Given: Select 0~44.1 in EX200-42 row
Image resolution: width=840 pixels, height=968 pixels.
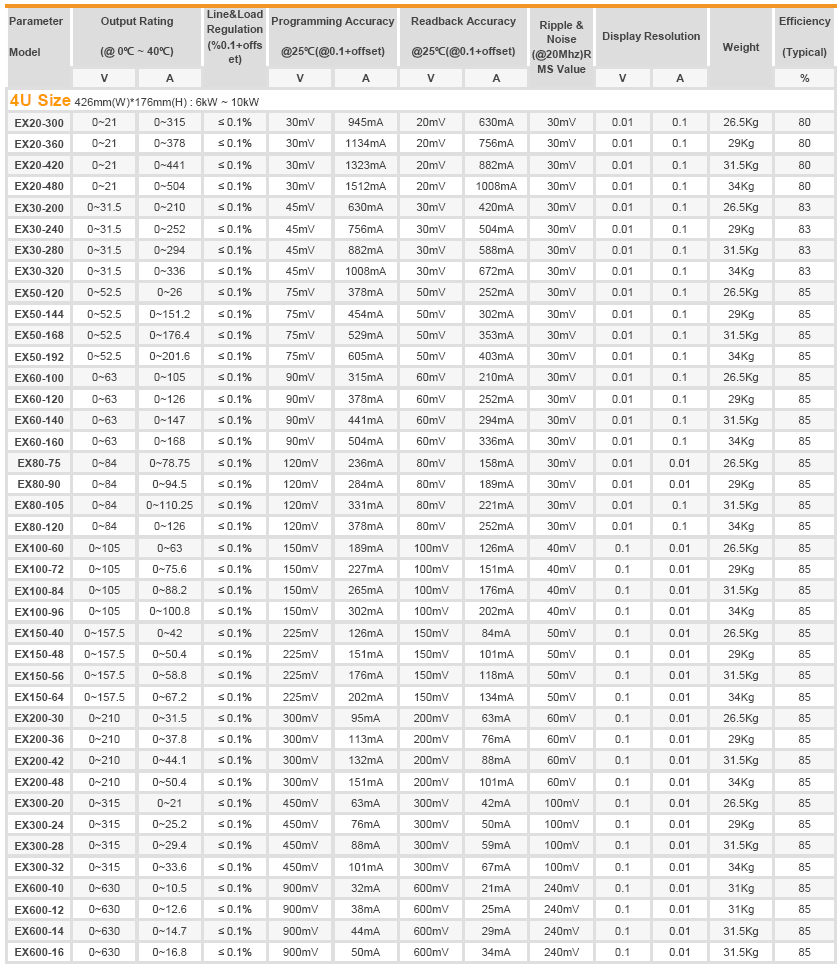Looking at the screenshot, I should coord(170,761).
